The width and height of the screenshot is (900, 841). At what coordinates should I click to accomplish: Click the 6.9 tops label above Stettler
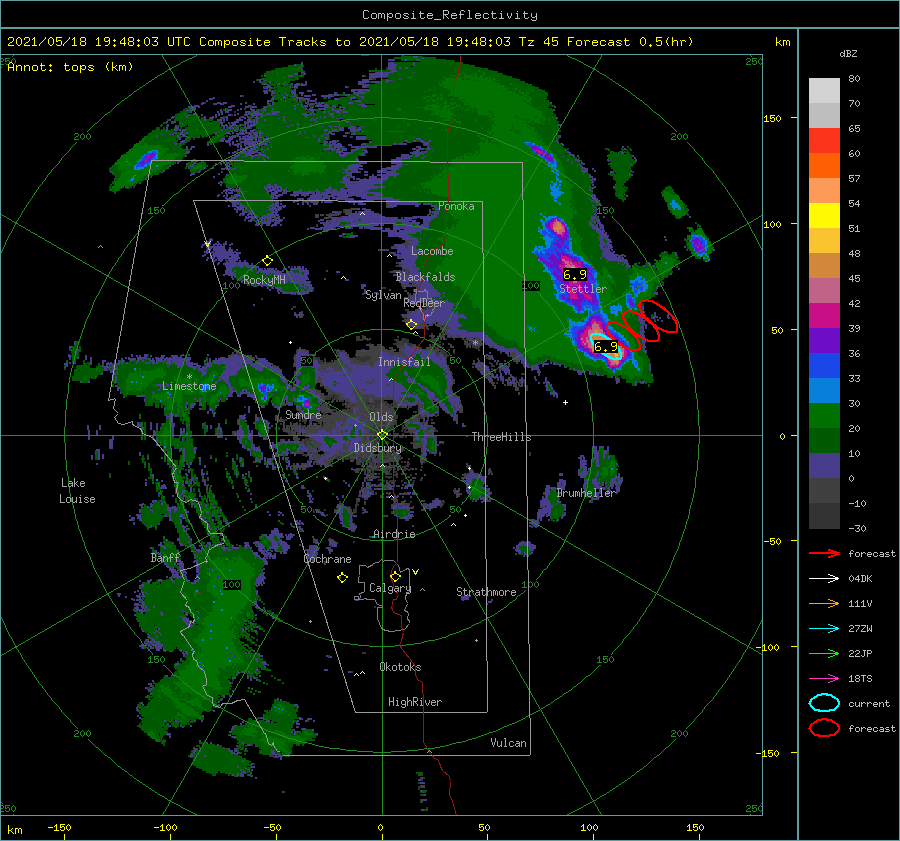click(x=575, y=275)
